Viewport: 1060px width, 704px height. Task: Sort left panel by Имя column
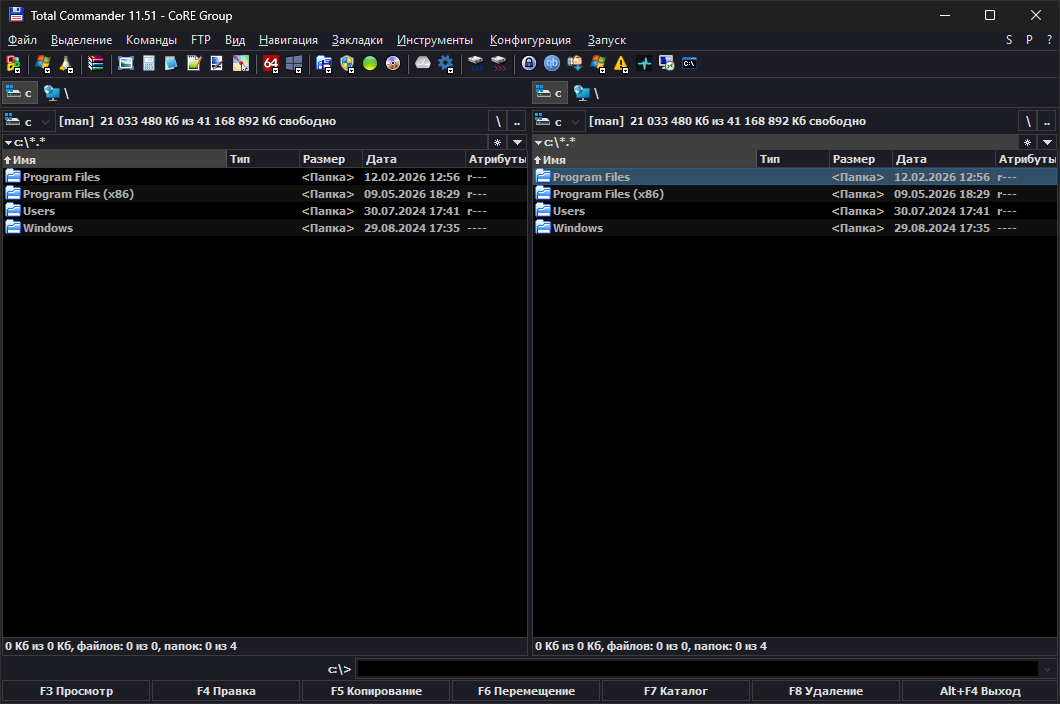[114, 159]
